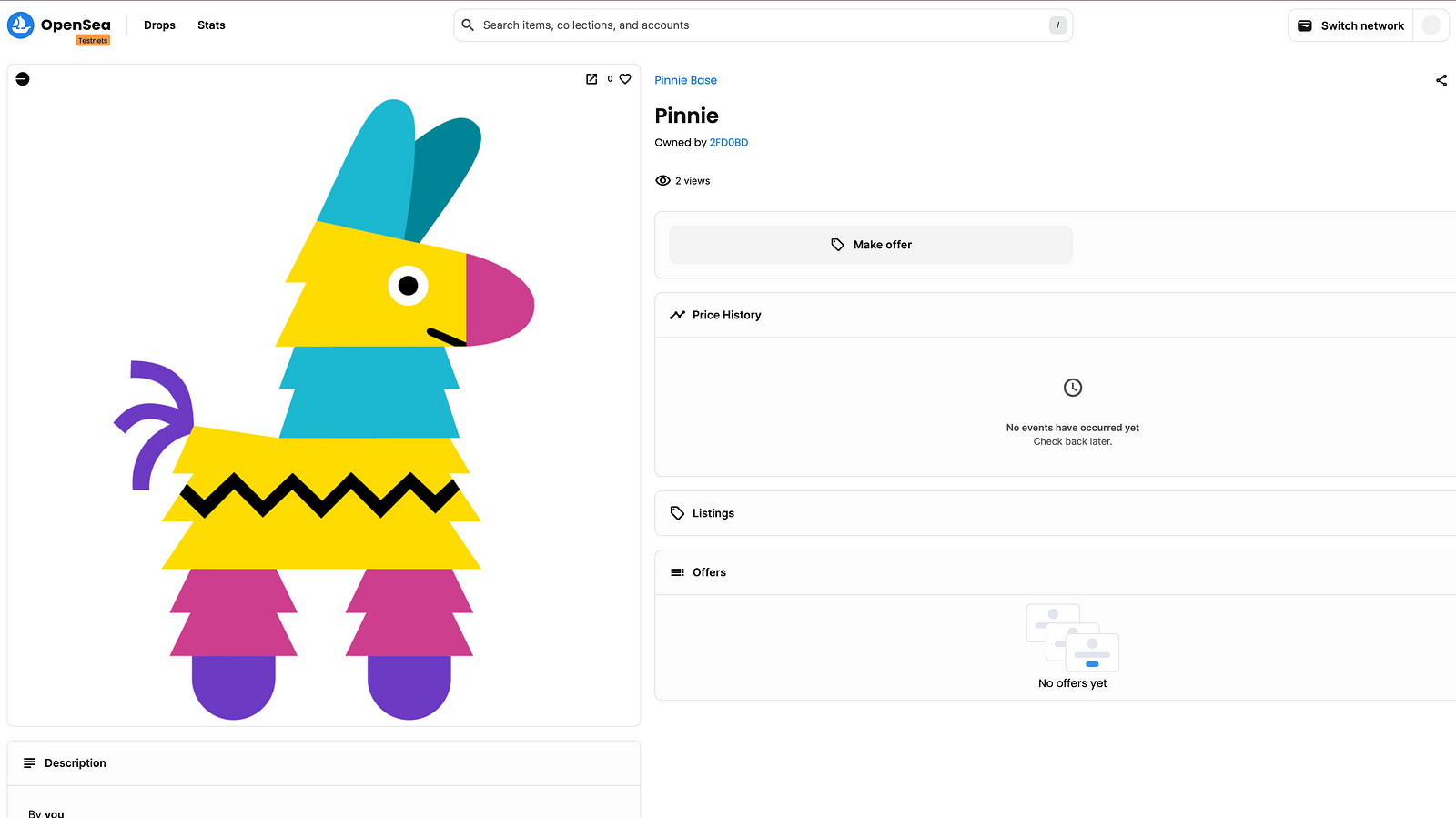Viewport: 1456px width, 818px height.
Task: Click the OpenSea ship logo
Action: (x=20, y=25)
